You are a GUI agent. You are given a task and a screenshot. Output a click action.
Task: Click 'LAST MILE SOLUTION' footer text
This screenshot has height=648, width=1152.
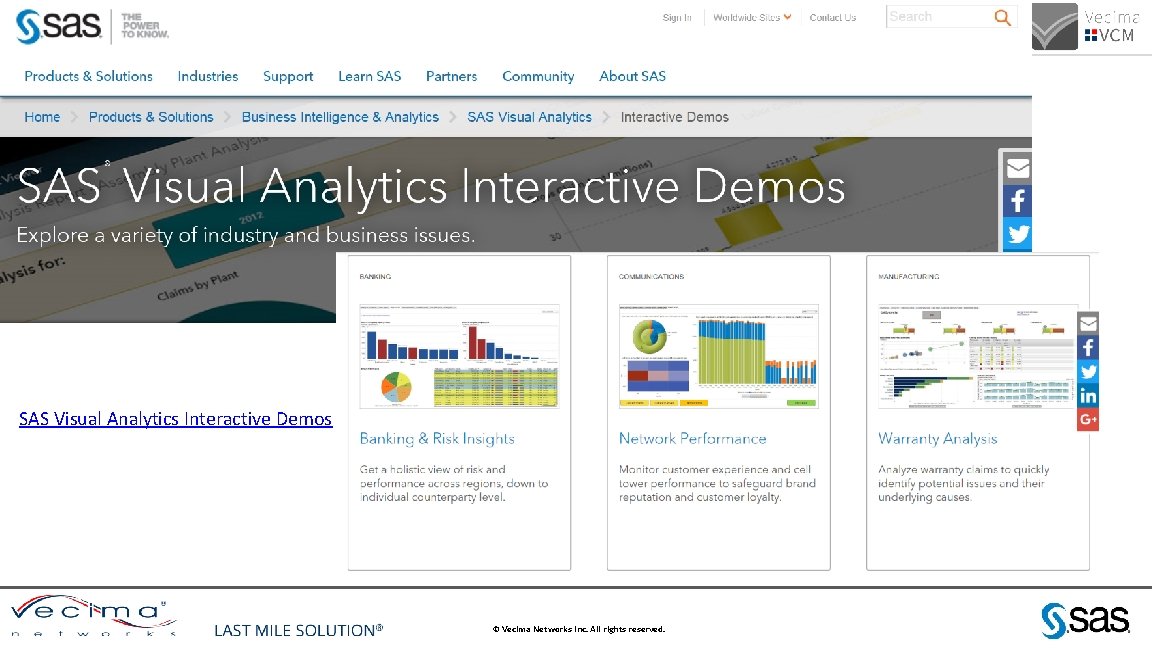(x=298, y=630)
